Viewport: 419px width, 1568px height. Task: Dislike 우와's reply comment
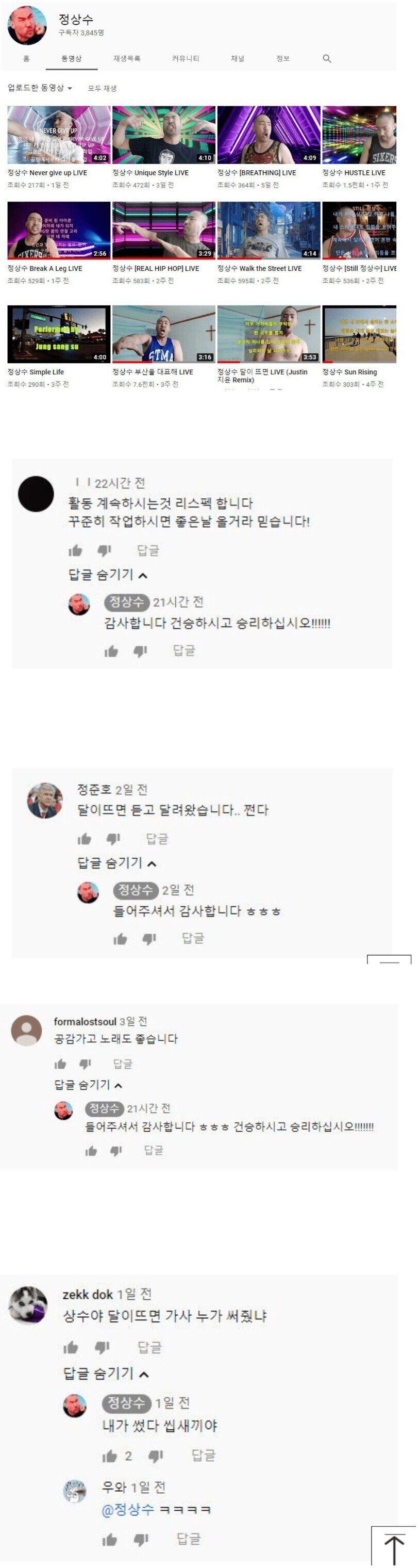tap(141, 1540)
